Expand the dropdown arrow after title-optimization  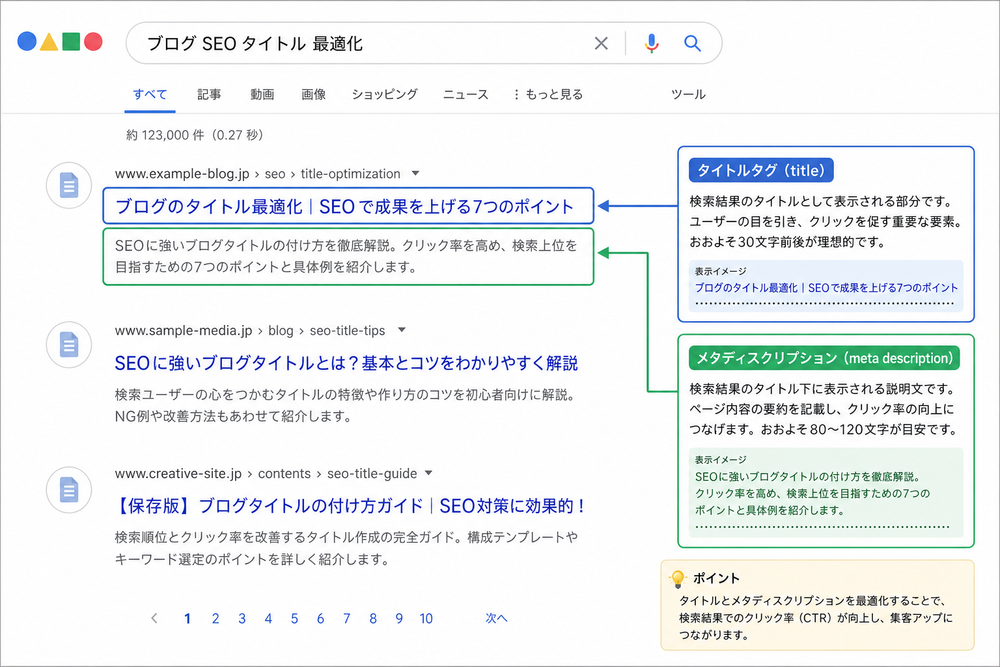(416, 173)
